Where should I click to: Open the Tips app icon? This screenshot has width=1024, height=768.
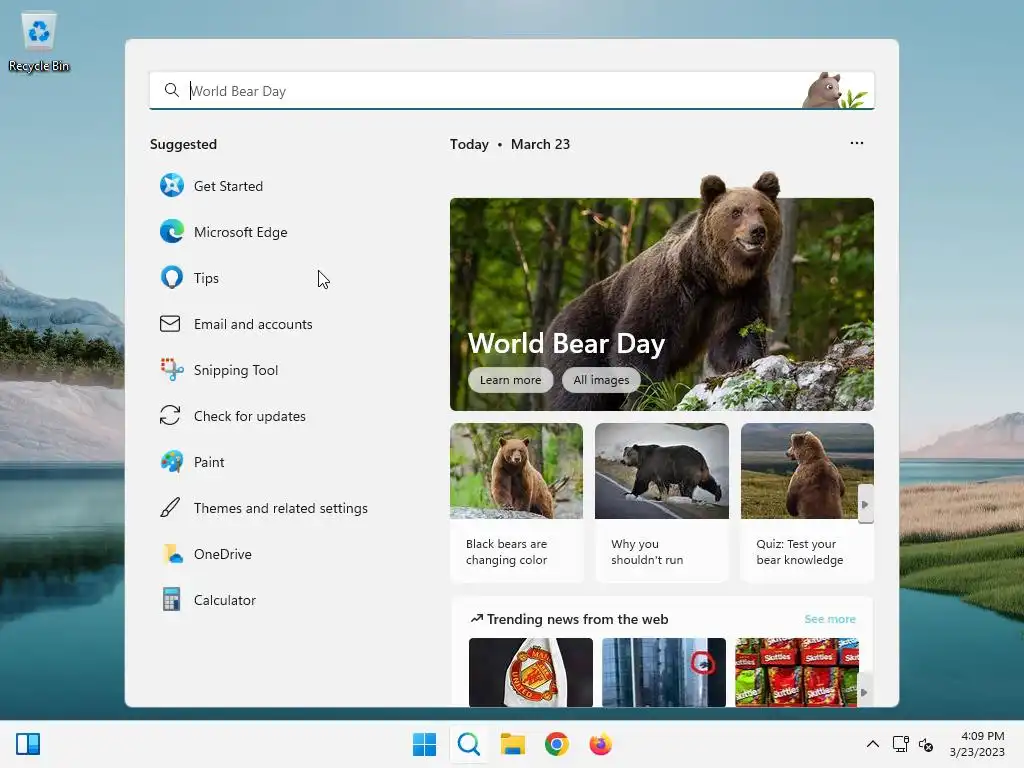tap(172, 278)
